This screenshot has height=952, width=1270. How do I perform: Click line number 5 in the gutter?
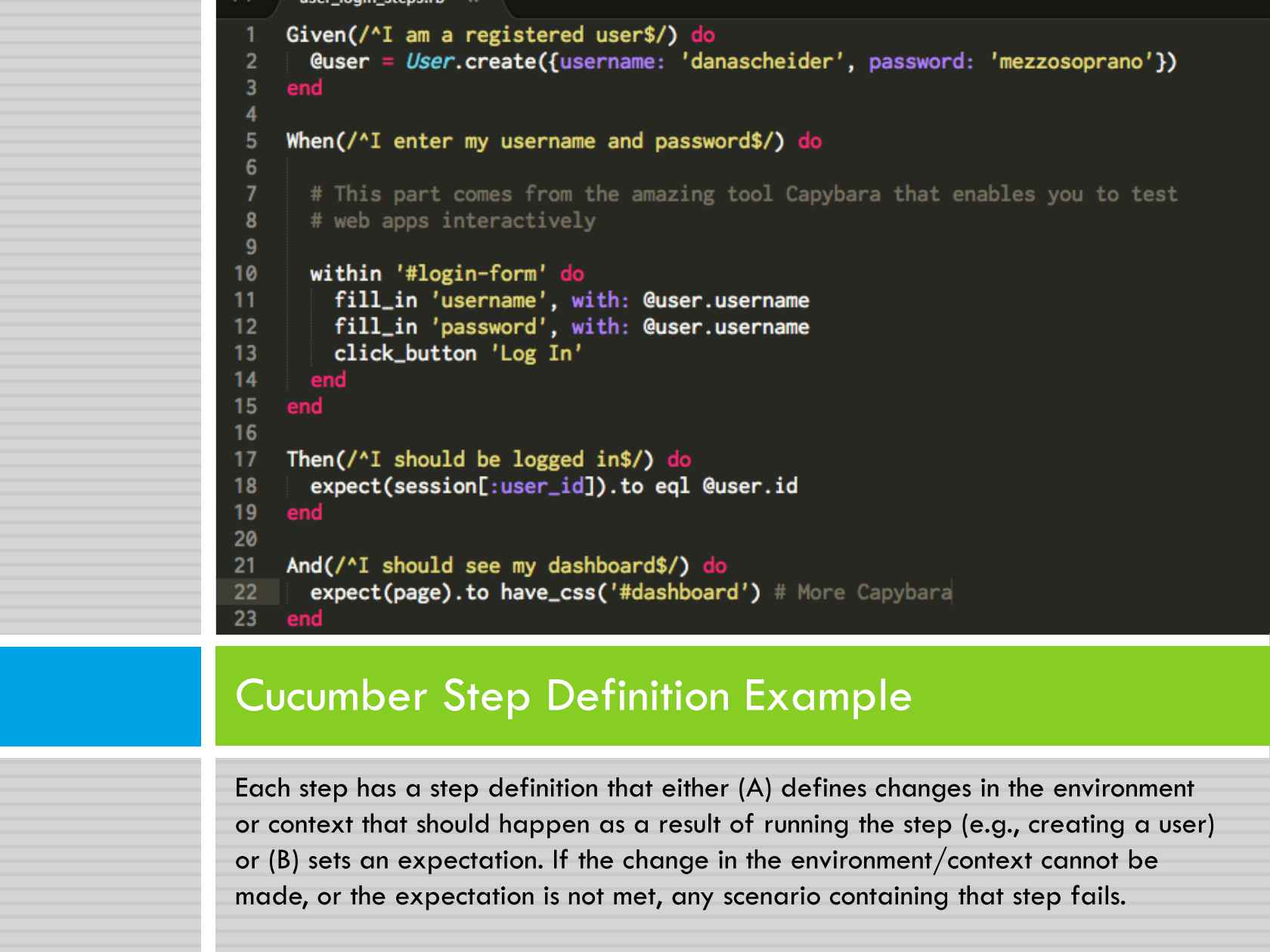coord(250,141)
